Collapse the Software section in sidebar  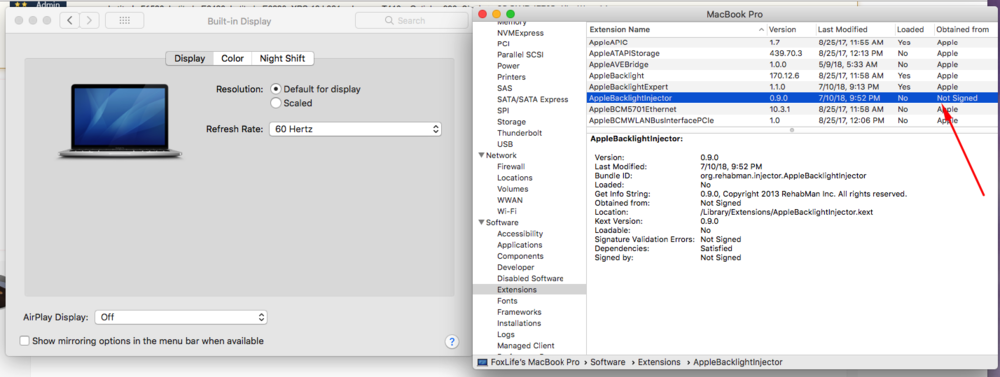[482, 223]
